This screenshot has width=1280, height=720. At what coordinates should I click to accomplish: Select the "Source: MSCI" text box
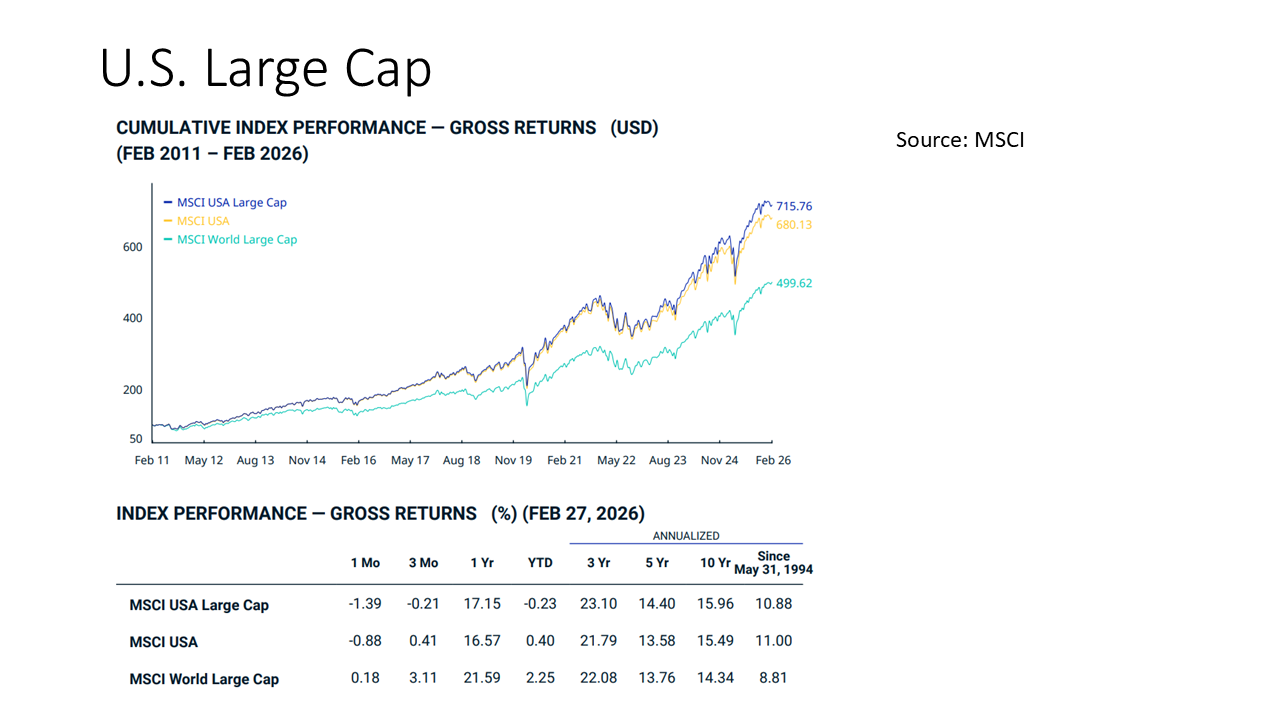coord(959,140)
